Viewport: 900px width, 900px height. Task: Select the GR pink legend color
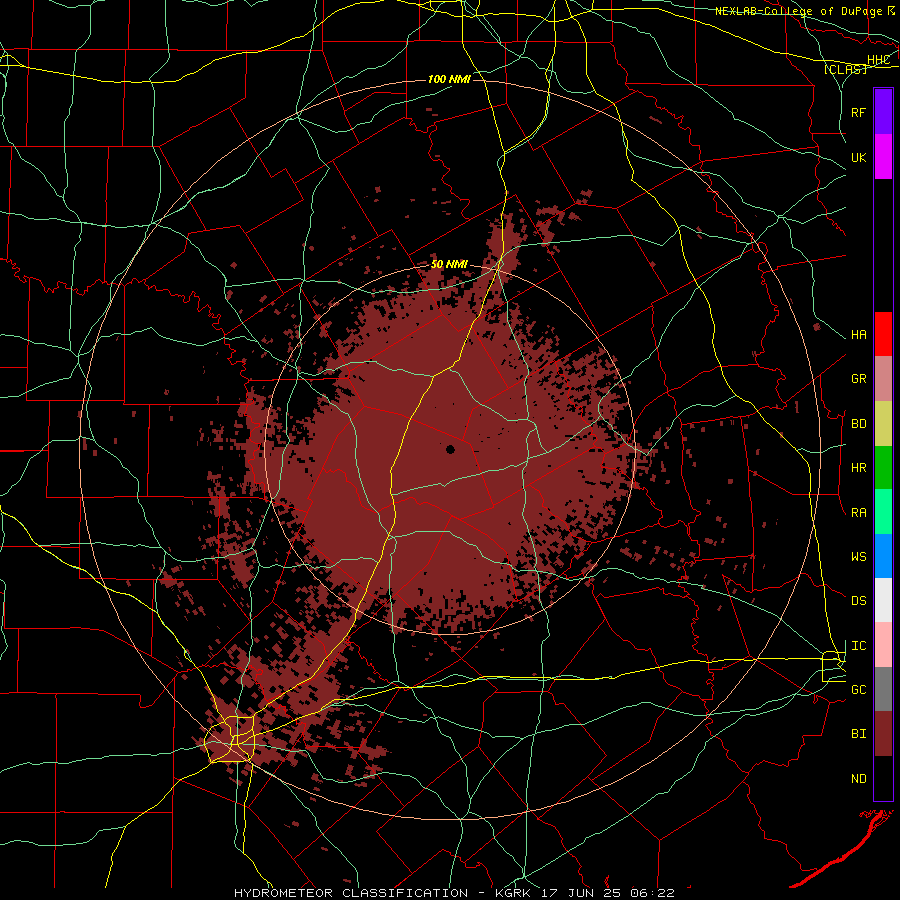click(883, 379)
